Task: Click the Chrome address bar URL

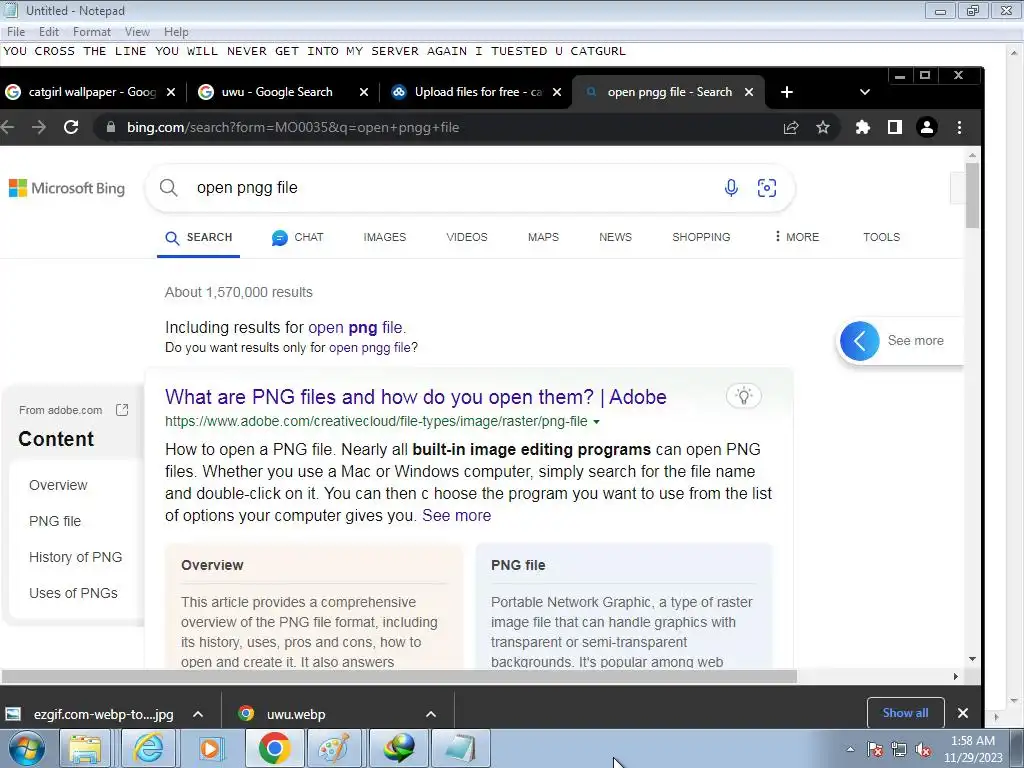Action: tap(293, 127)
